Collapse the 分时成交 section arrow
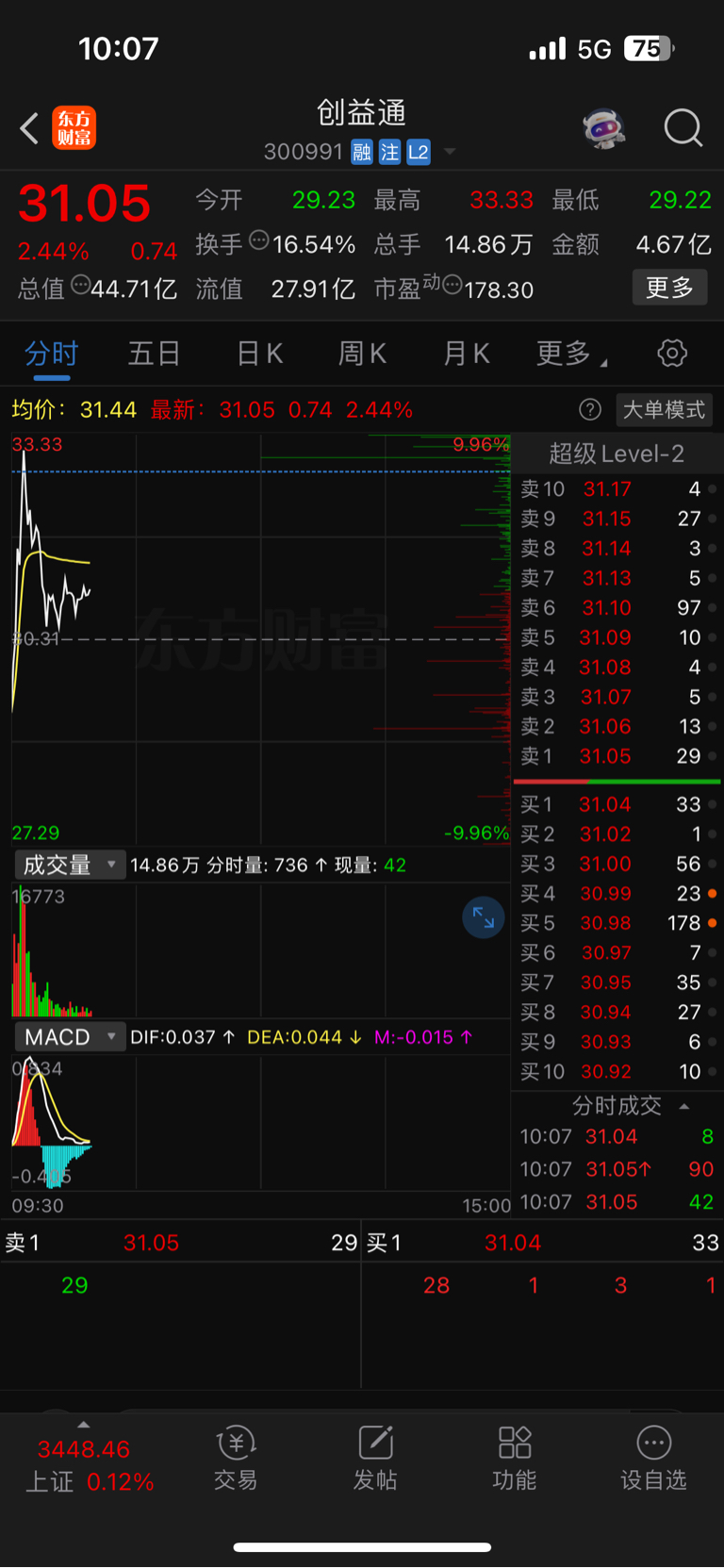 click(x=684, y=1106)
